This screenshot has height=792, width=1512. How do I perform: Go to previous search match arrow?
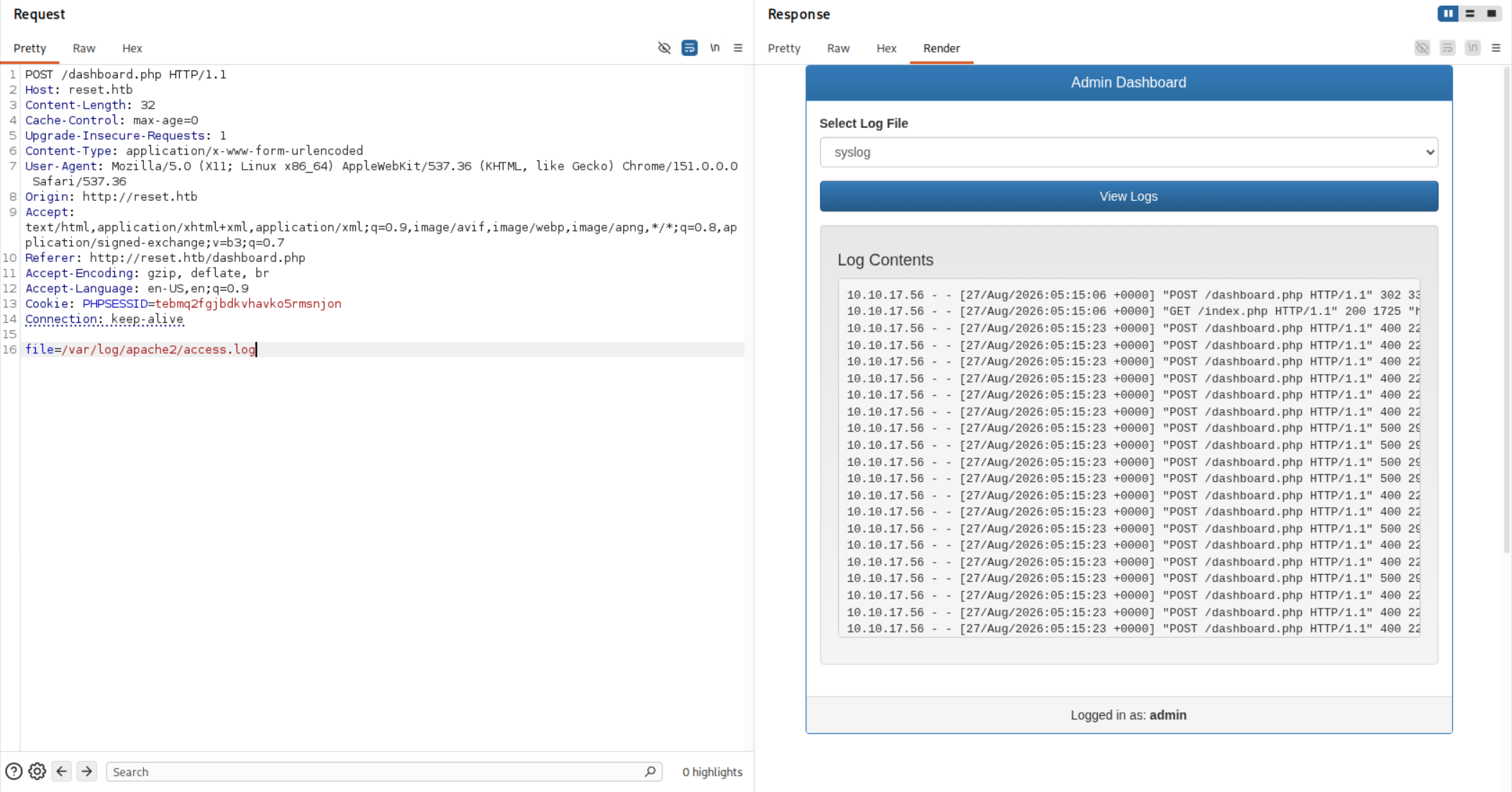pyautogui.click(x=62, y=772)
